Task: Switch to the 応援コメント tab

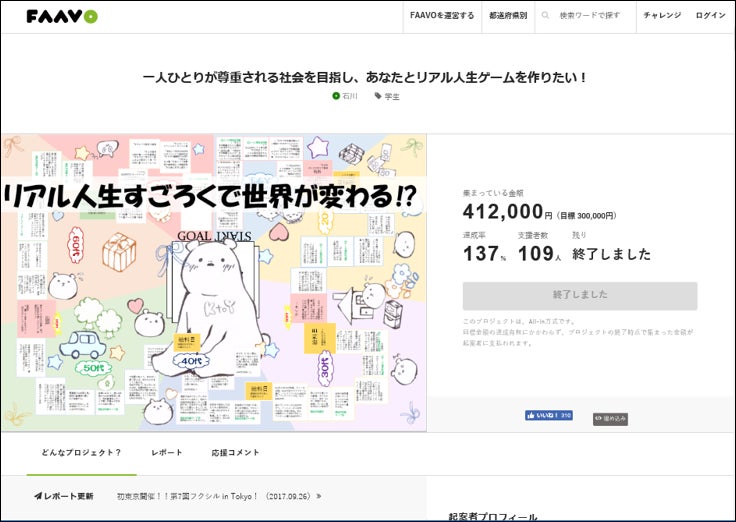Action: click(235, 453)
